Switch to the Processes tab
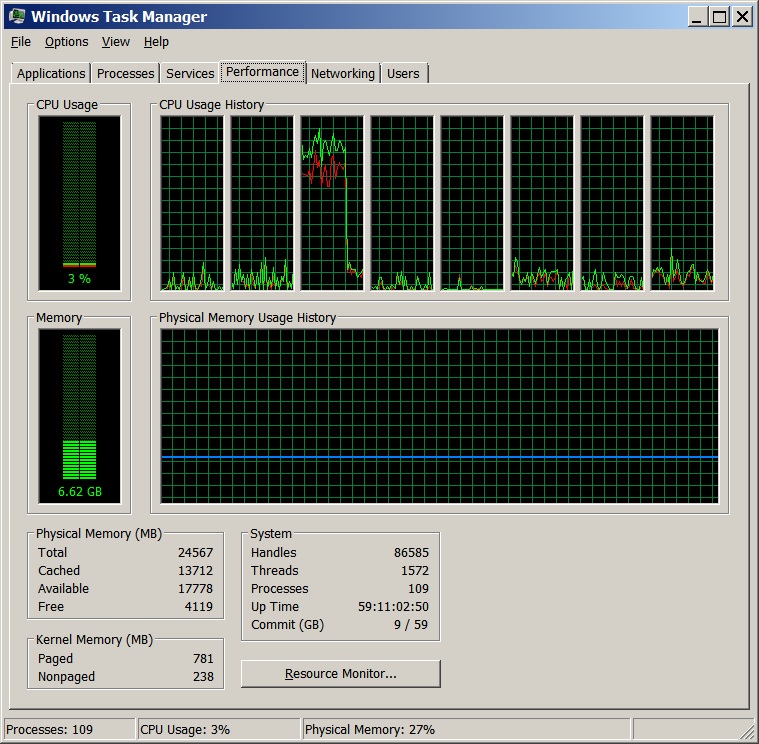This screenshot has width=759, height=744. coord(125,74)
